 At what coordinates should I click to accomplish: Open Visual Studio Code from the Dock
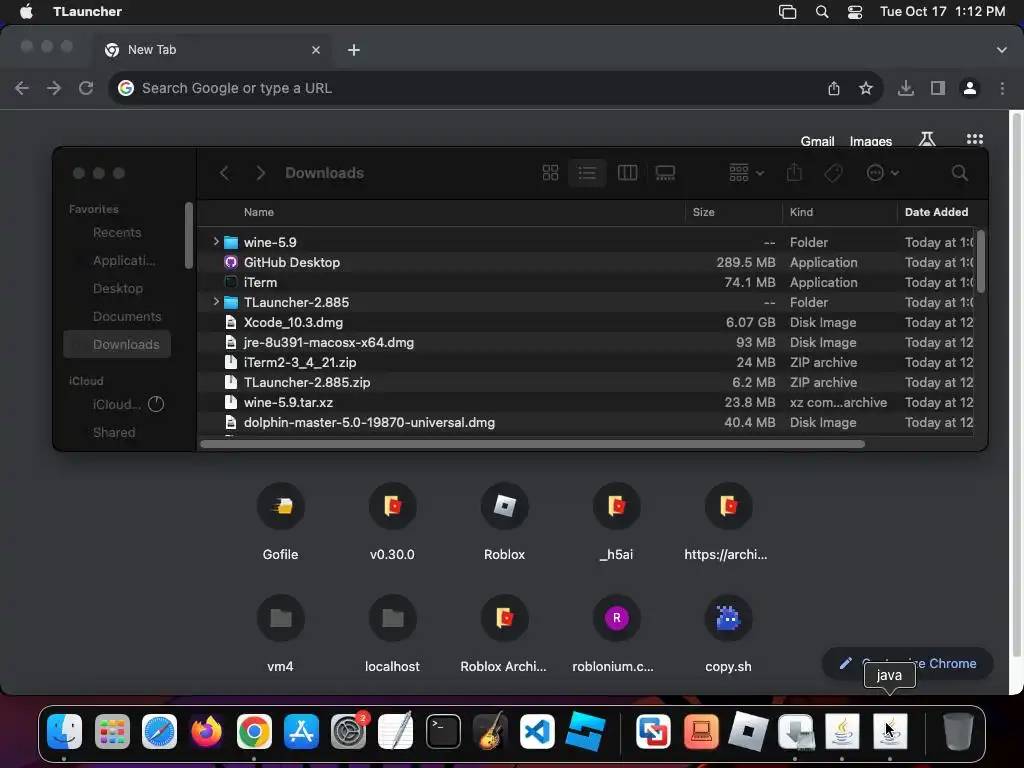point(537,731)
